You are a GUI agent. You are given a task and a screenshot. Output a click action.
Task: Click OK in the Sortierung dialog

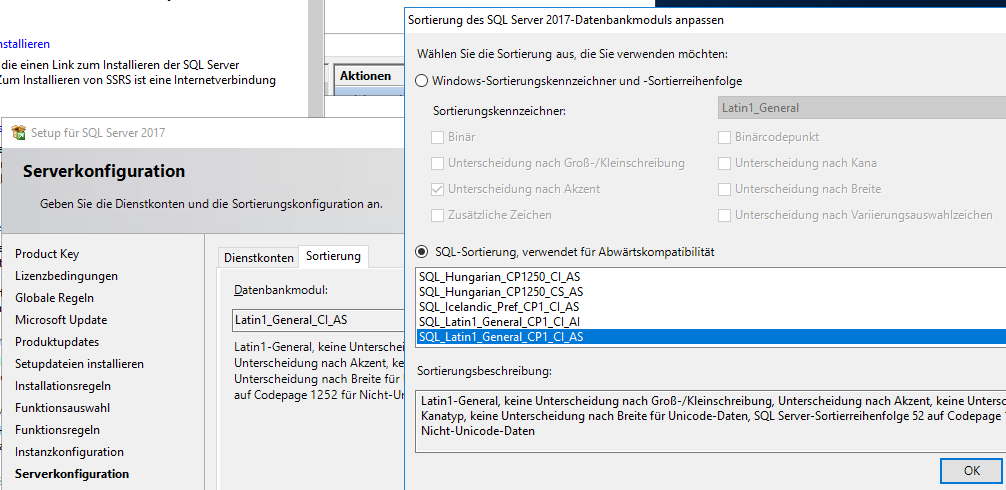[x=971, y=471]
